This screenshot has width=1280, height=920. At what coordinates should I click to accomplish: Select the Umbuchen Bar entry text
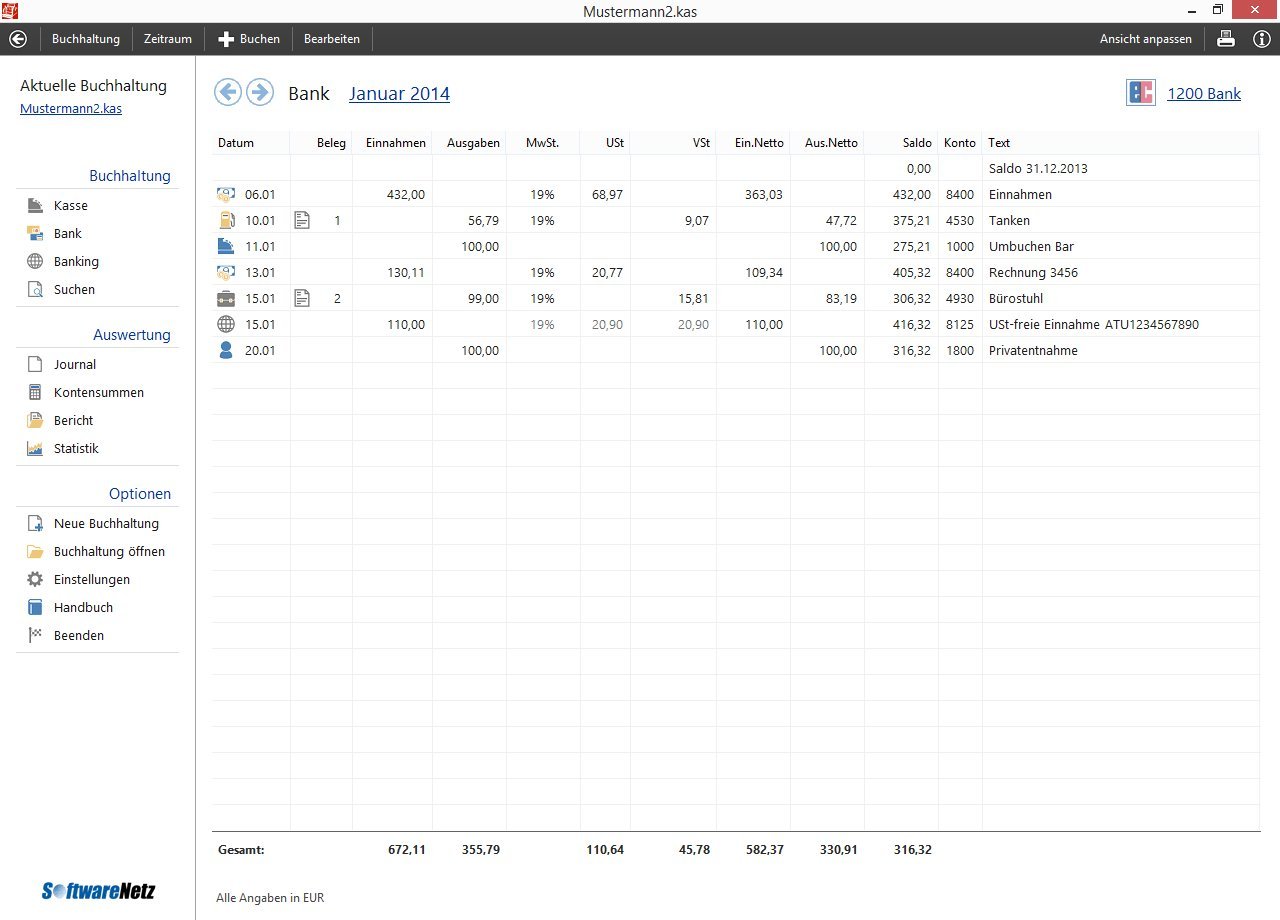tap(1031, 247)
